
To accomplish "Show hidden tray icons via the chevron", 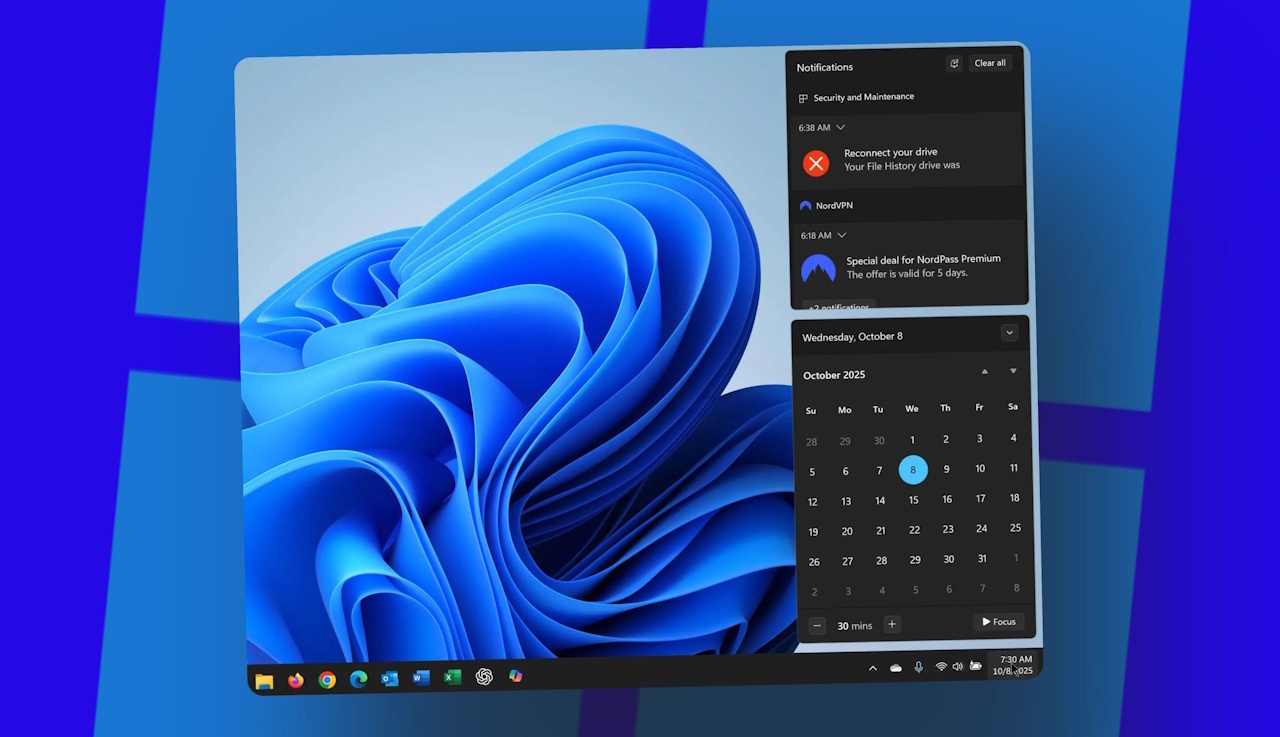I will tap(872, 666).
